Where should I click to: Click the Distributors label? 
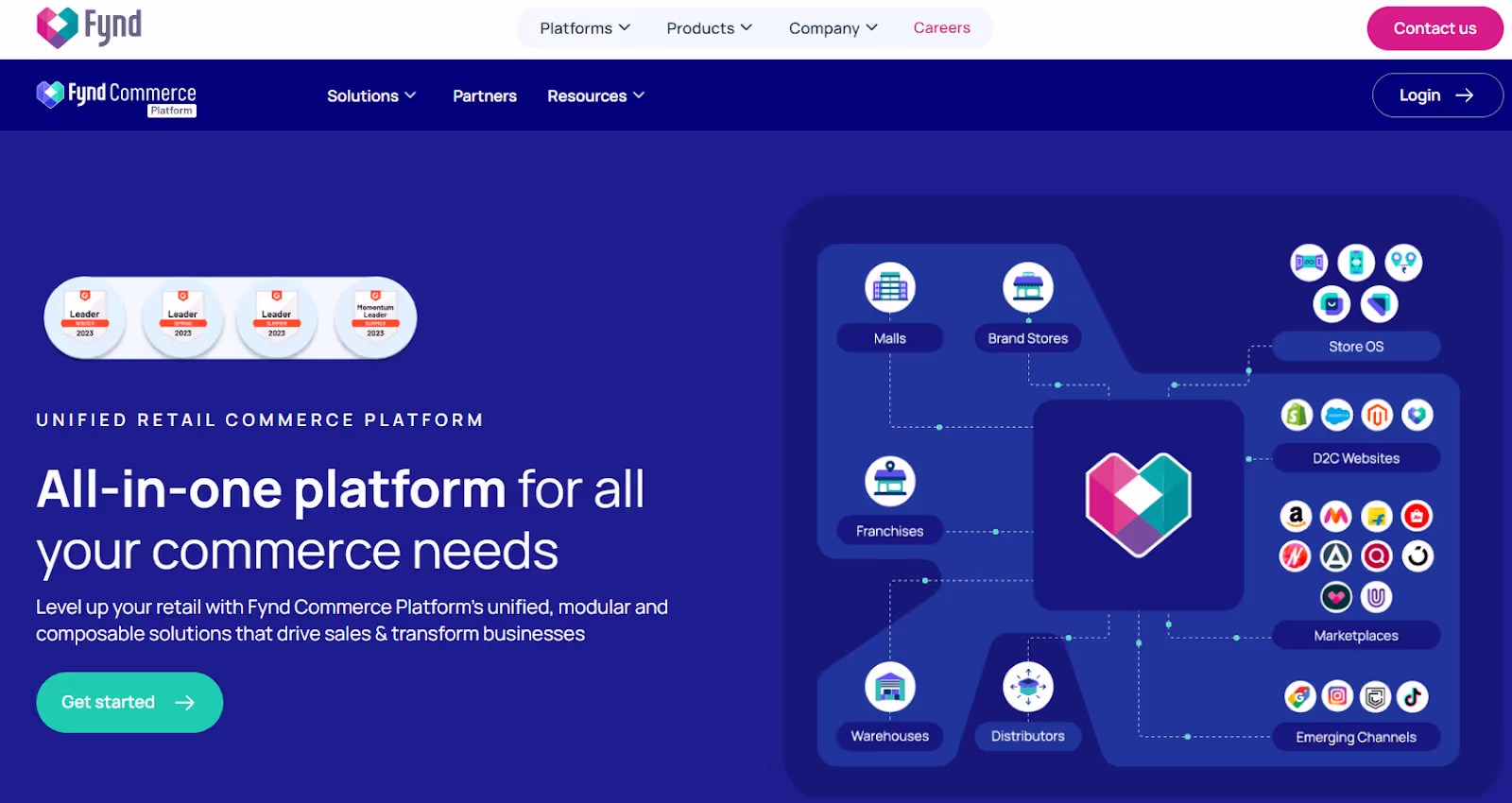[x=1028, y=736]
